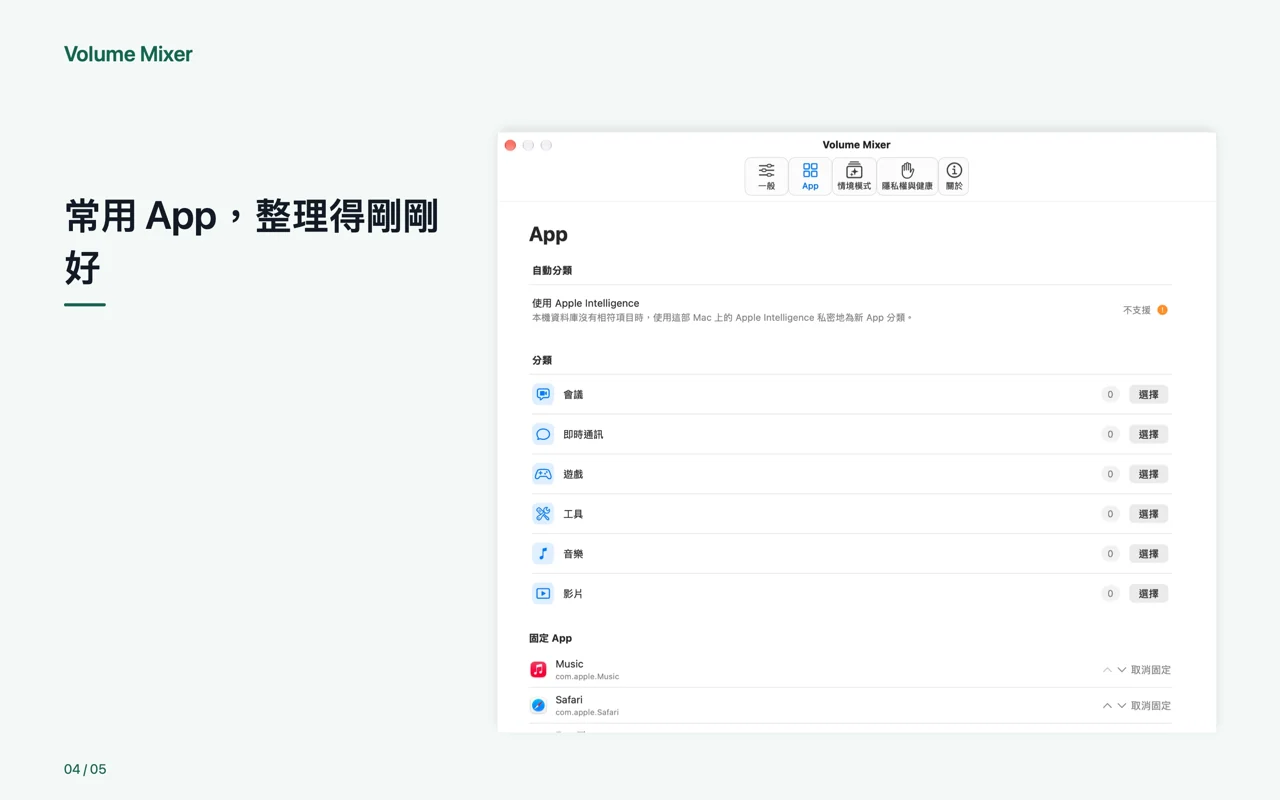Click 選擇 button in the 工具 row
The image size is (1280, 800).
(x=1149, y=514)
